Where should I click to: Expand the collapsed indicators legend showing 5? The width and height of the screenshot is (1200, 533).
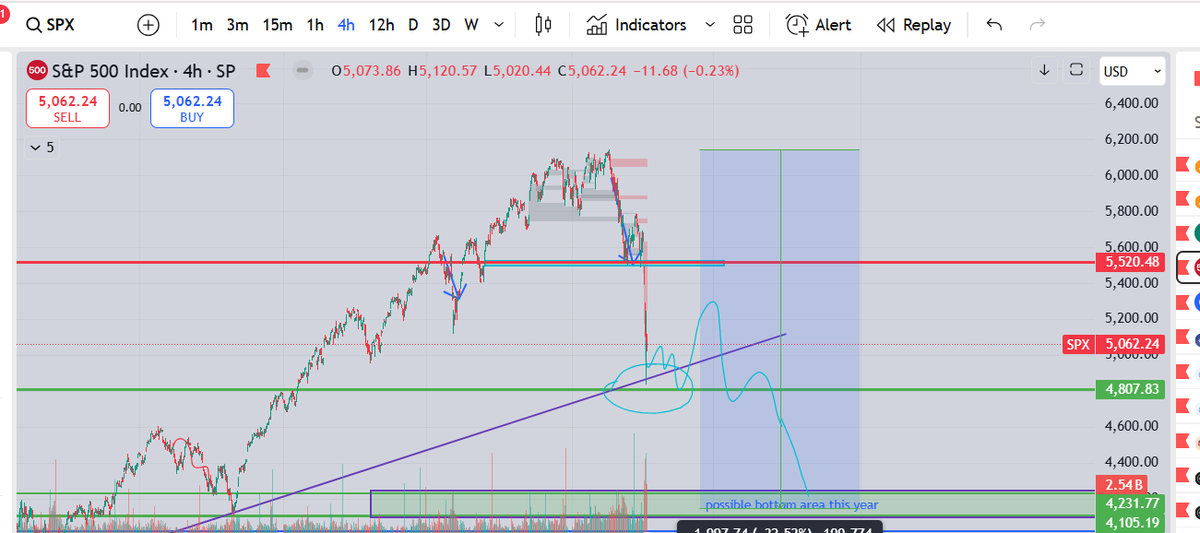pos(42,148)
